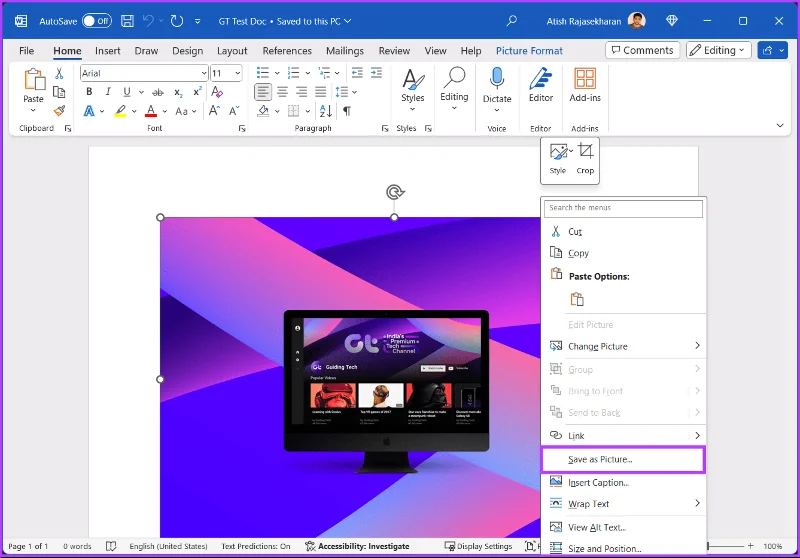The height and width of the screenshot is (558, 800).
Task: Open the document title dropdown in title bar
Action: pos(348,21)
